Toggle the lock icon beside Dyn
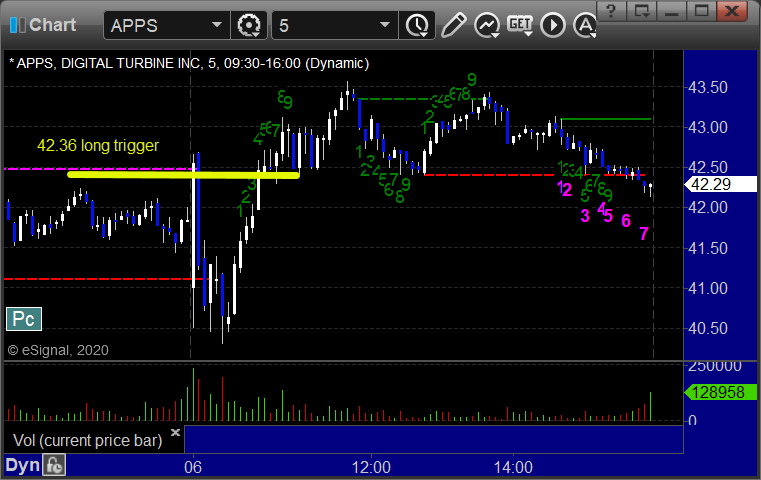The image size is (761, 480). click(x=54, y=465)
